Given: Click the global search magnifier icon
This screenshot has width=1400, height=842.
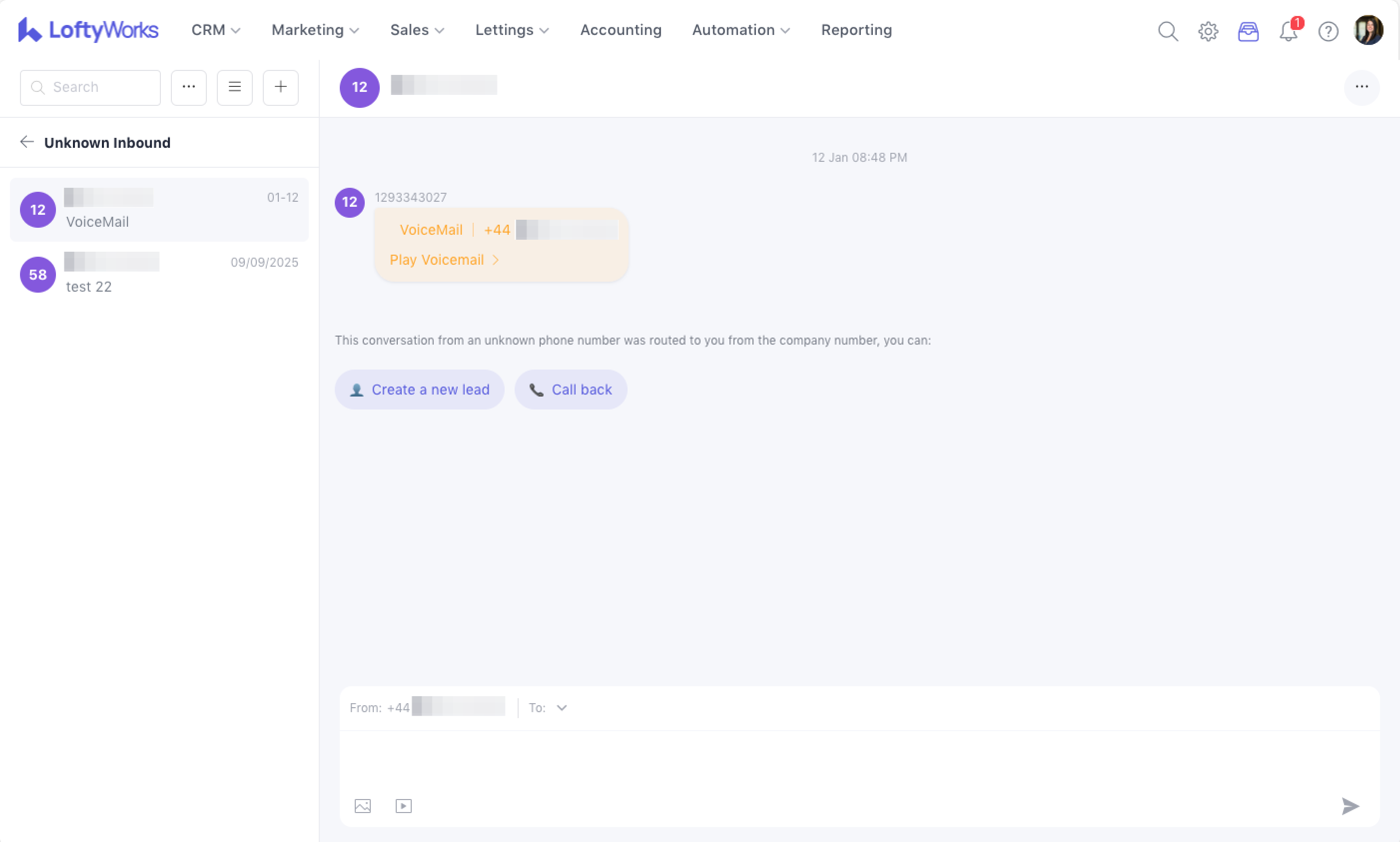Looking at the screenshot, I should pyautogui.click(x=1167, y=30).
